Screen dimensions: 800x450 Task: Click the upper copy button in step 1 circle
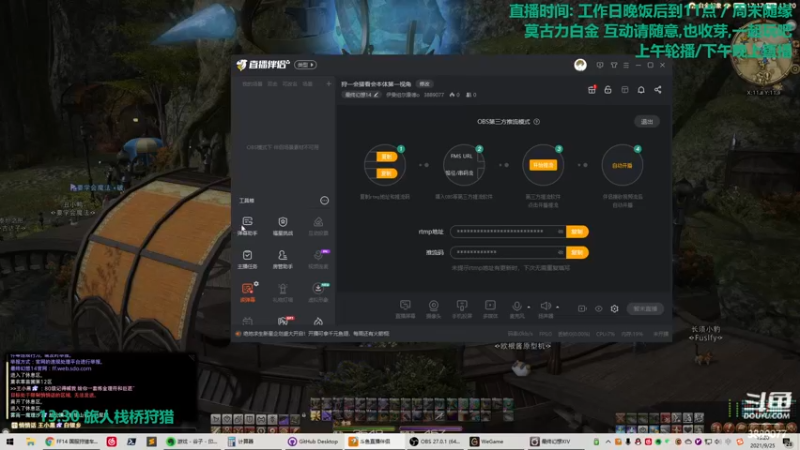[x=386, y=157]
